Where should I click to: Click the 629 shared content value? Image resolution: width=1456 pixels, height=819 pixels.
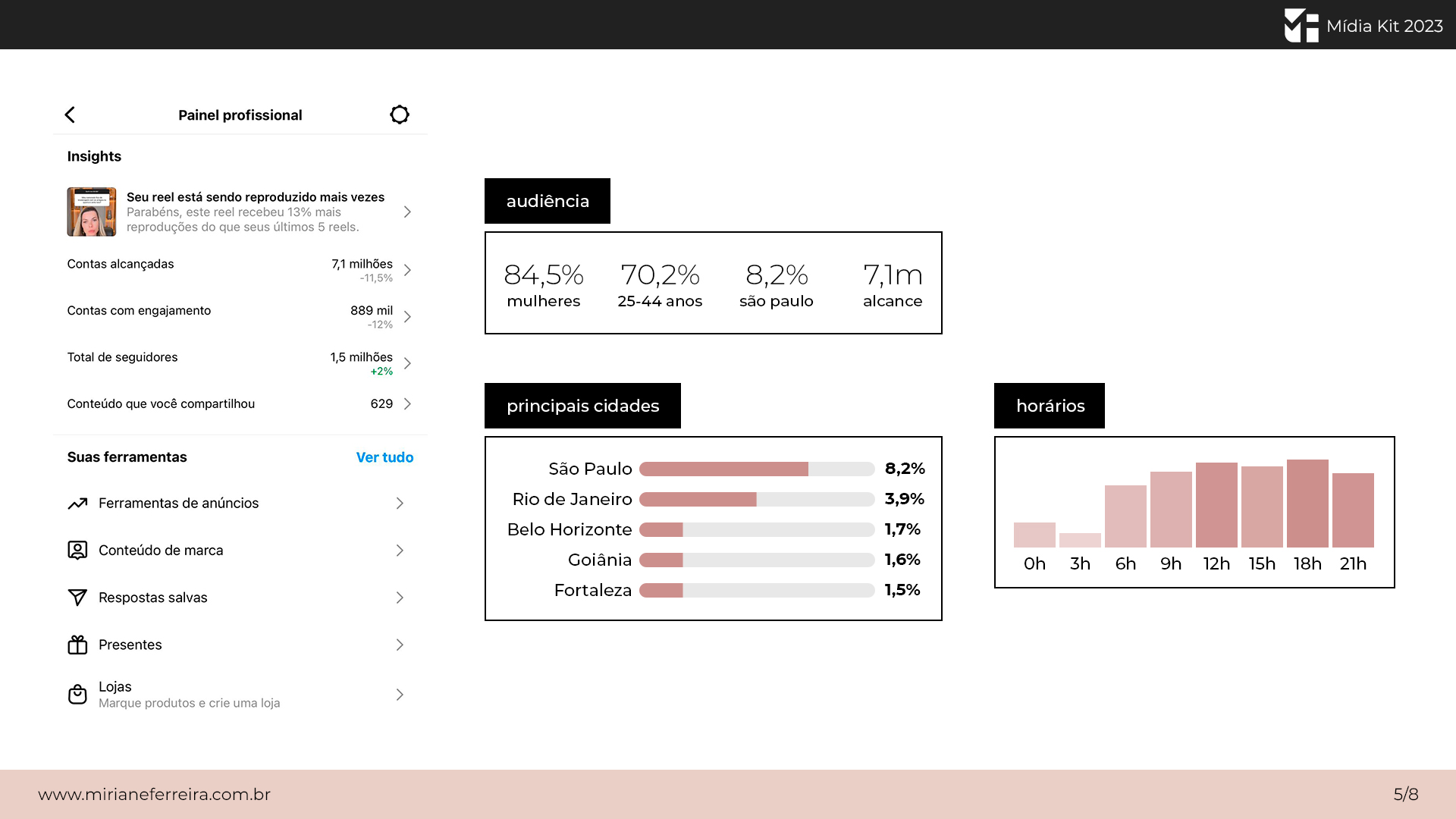click(x=381, y=403)
